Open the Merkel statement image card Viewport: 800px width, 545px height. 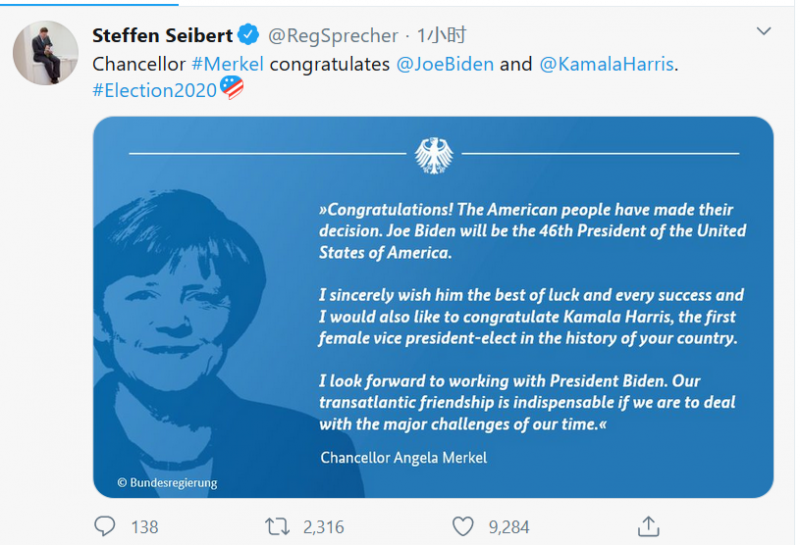point(433,307)
